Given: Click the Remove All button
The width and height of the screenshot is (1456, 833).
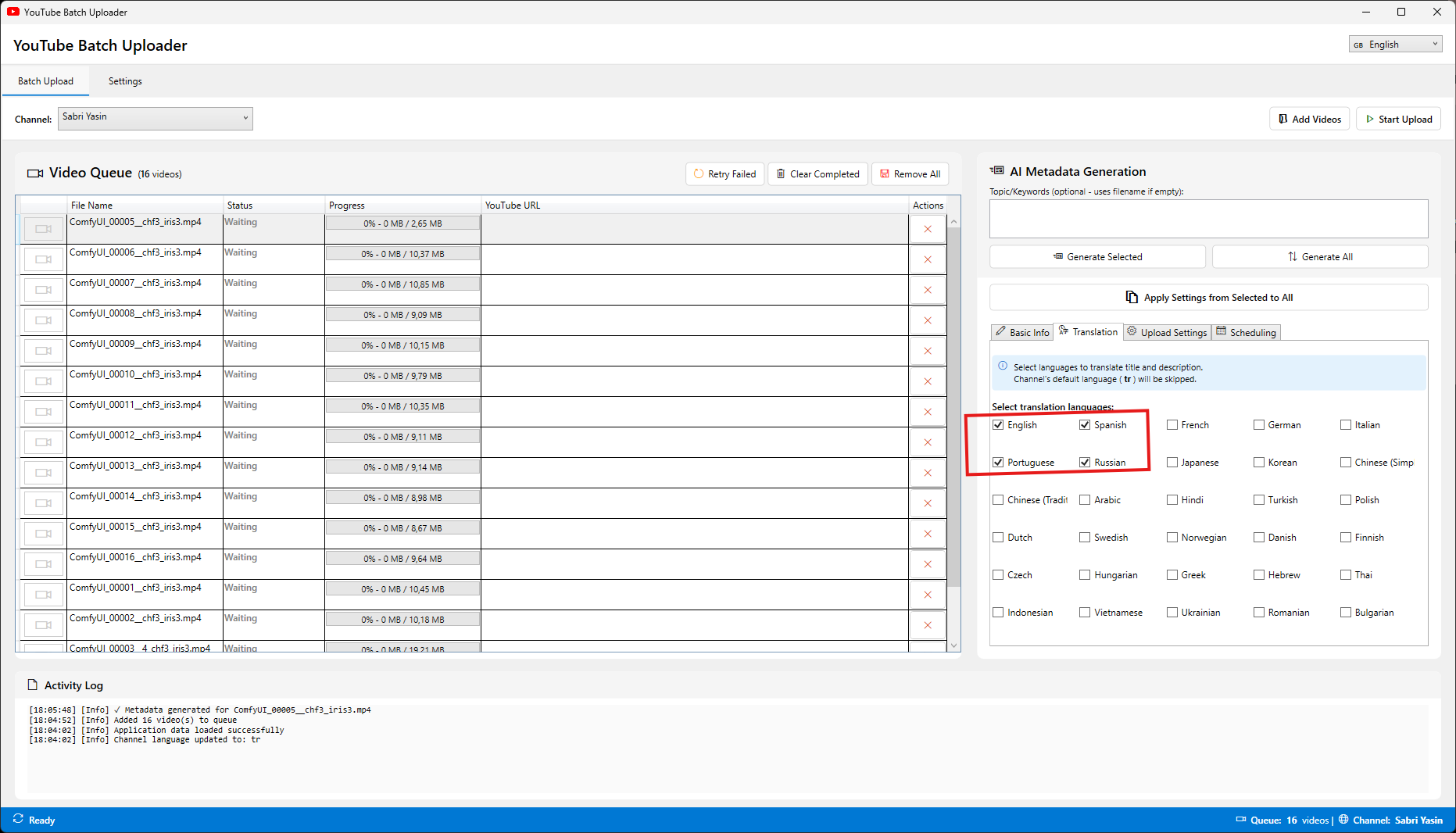Looking at the screenshot, I should click(910, 174).
